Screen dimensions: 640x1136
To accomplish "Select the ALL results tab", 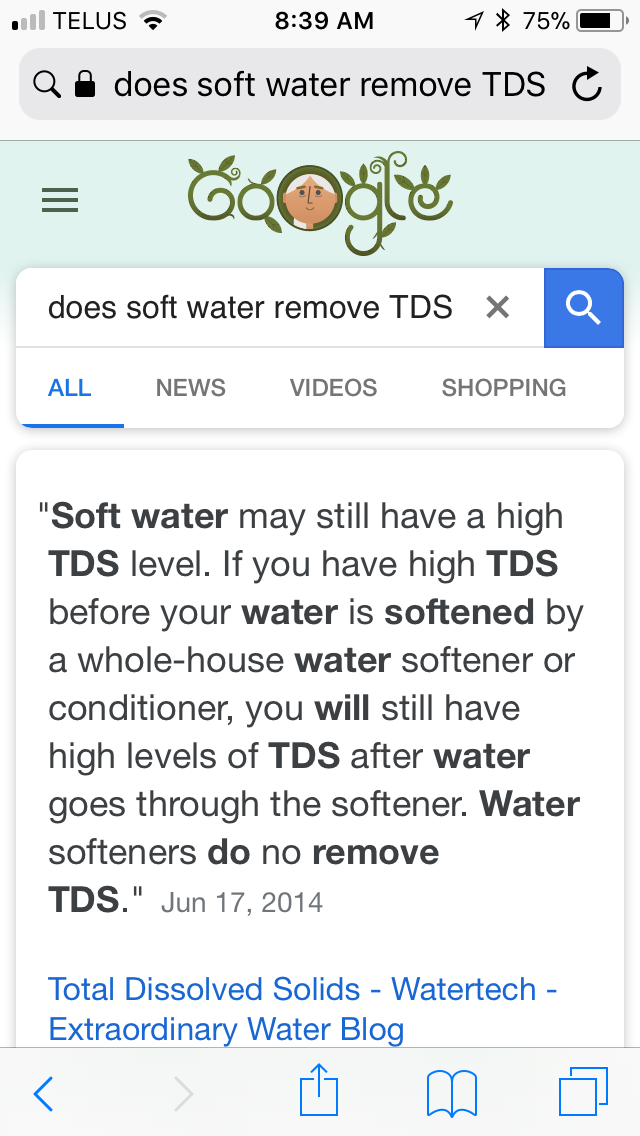I will (70, 388).
